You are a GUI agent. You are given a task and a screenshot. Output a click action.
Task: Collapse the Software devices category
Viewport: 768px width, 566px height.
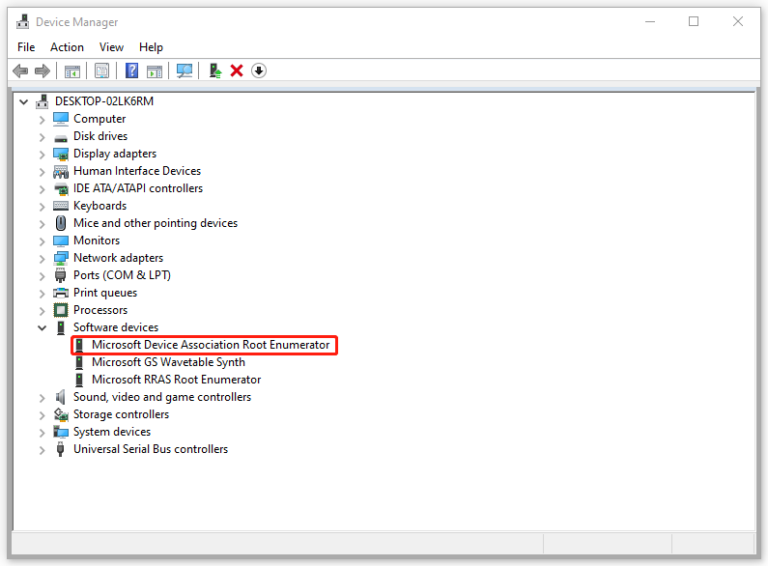(42, 328)
